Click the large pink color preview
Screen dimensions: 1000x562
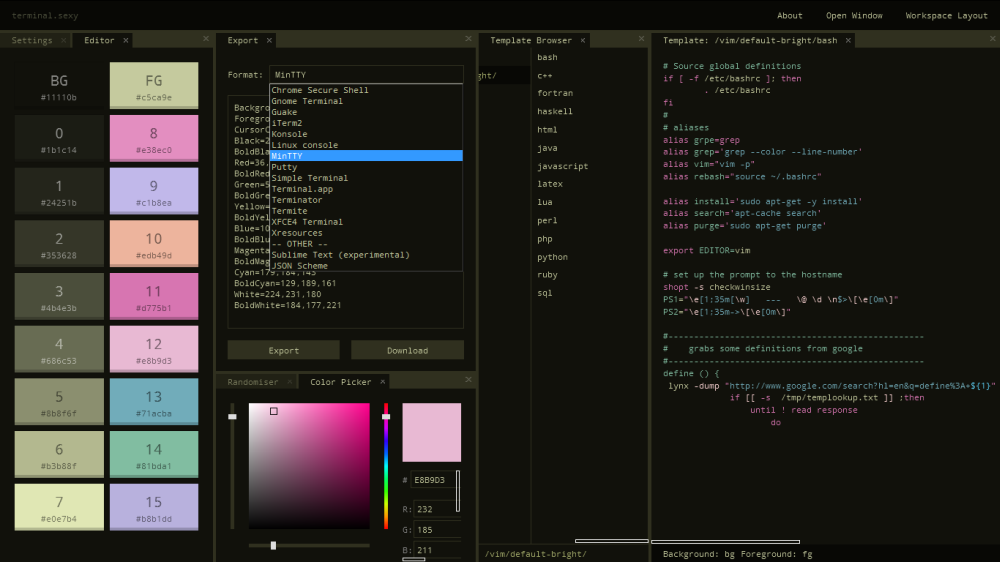[432, 432]
